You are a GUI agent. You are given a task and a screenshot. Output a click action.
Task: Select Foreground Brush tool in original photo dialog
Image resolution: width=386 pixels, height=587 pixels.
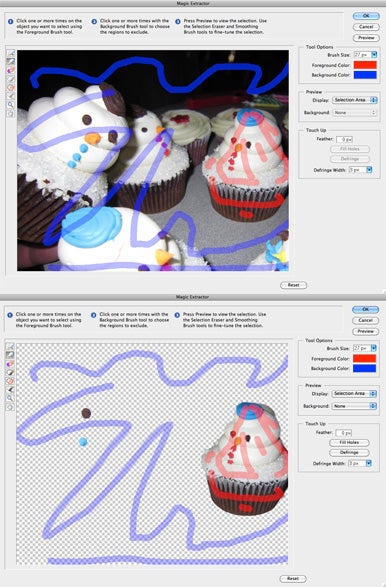10,53
